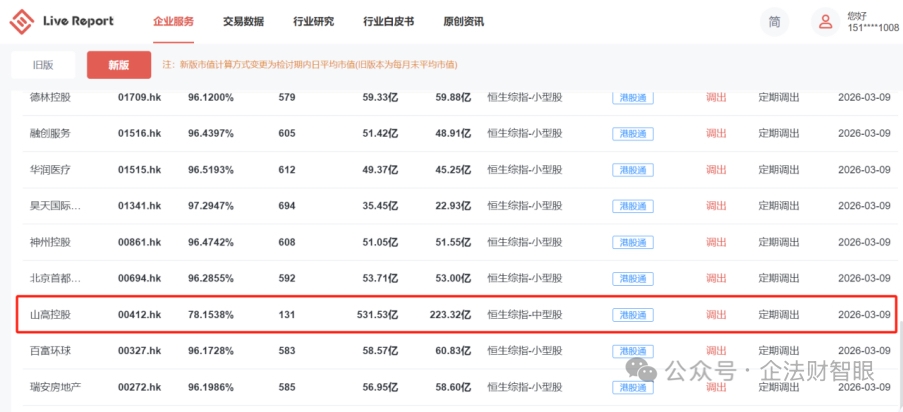Viewport: 903px width, 412px height.
Task: Select company name 北京首都
Action: [x=55, y=278]
